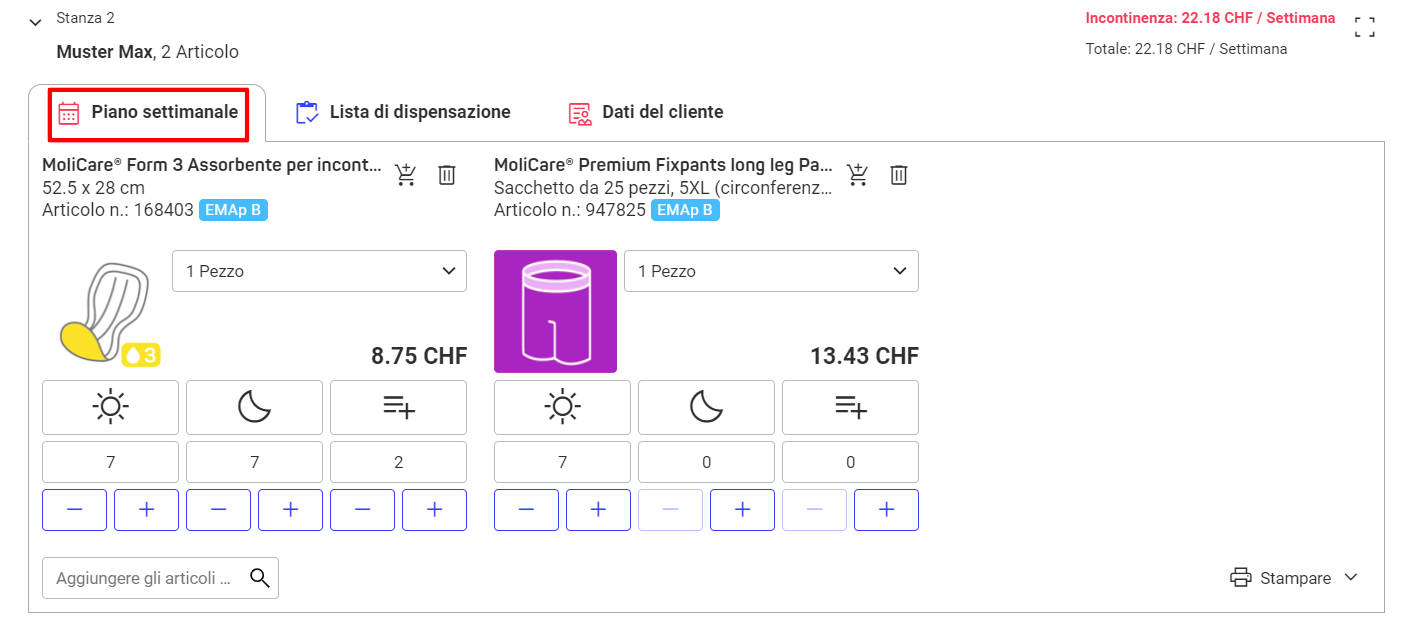
Task: Click Totale 22.18 CHF / Settimana text
Action: (x=1186, y=48)
